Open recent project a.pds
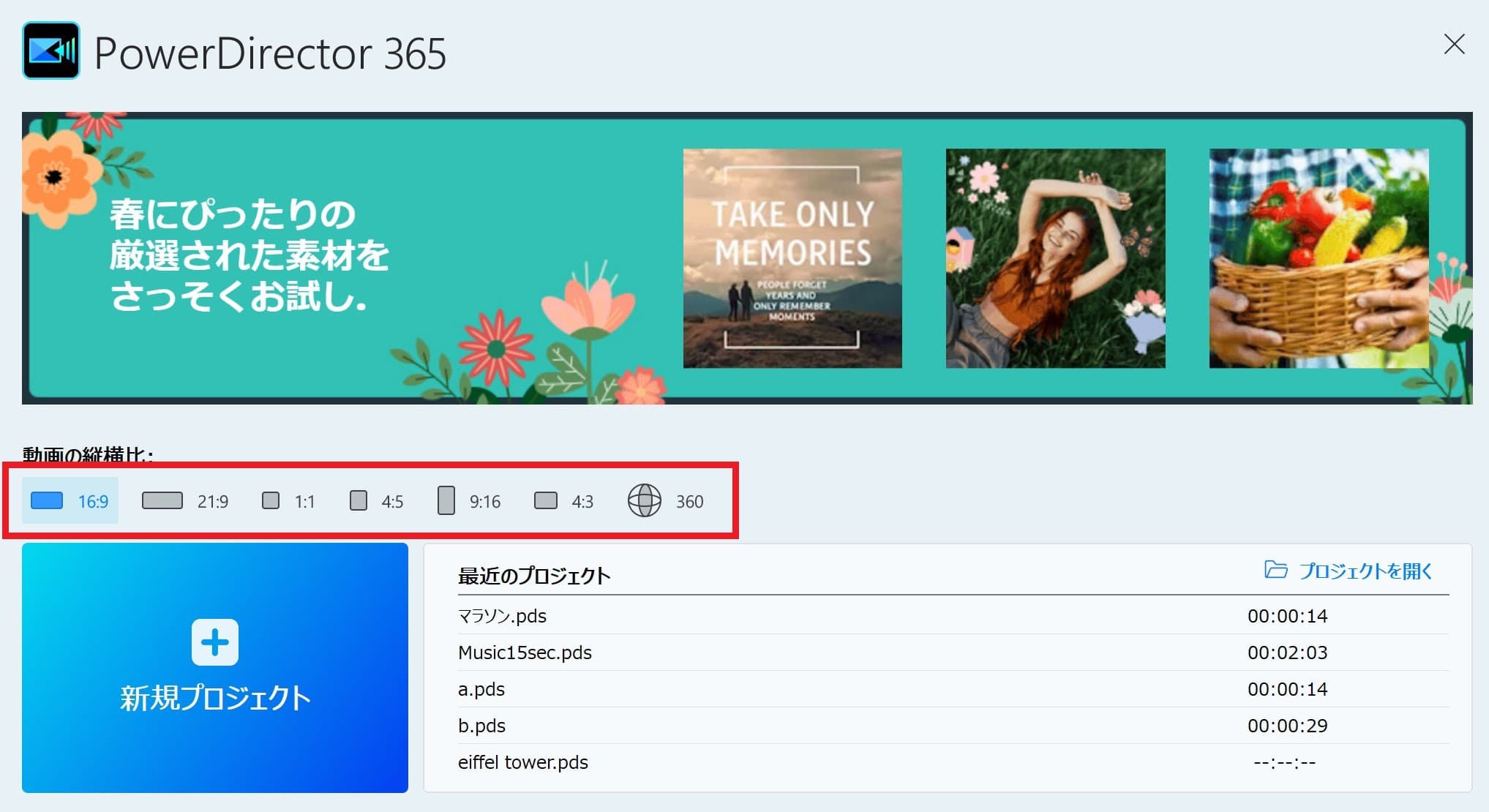 [x=481, y=689]
